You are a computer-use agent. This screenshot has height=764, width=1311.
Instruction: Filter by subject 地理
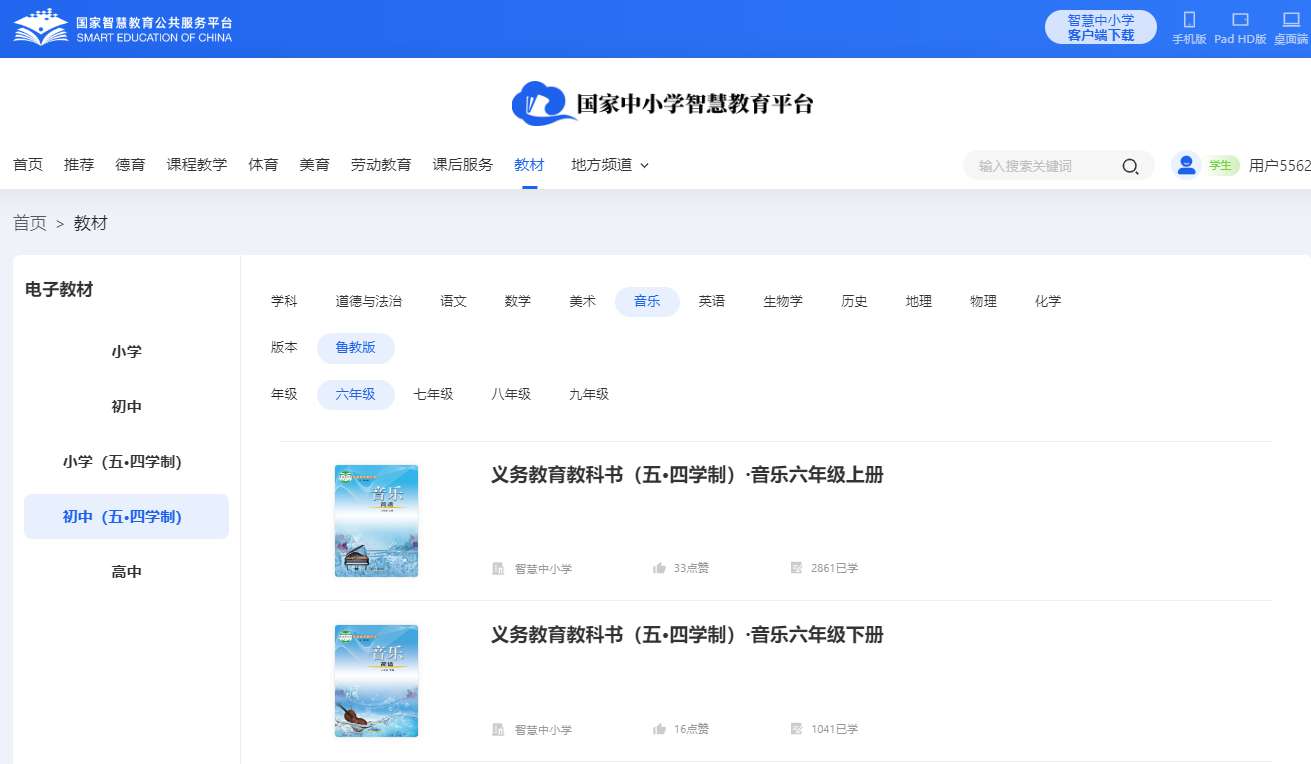(x=919, y=301)
